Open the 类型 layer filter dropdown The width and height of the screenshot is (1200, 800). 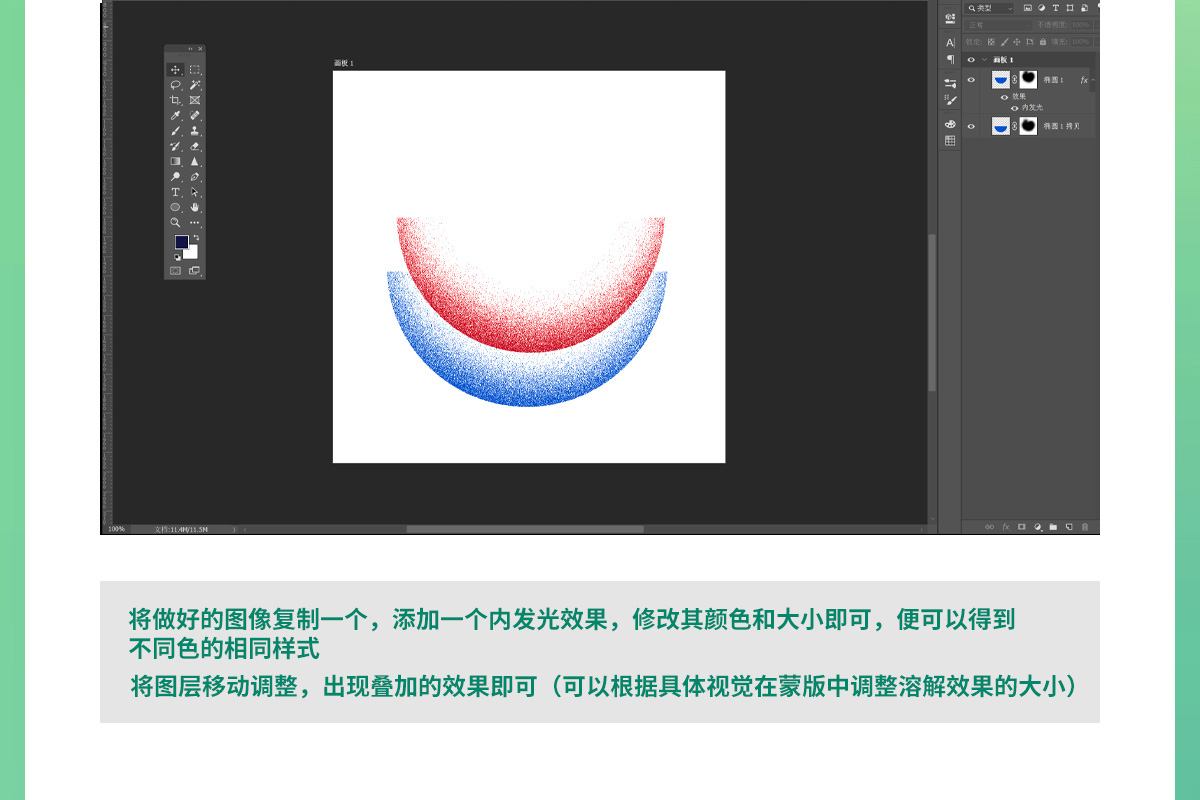990,8
